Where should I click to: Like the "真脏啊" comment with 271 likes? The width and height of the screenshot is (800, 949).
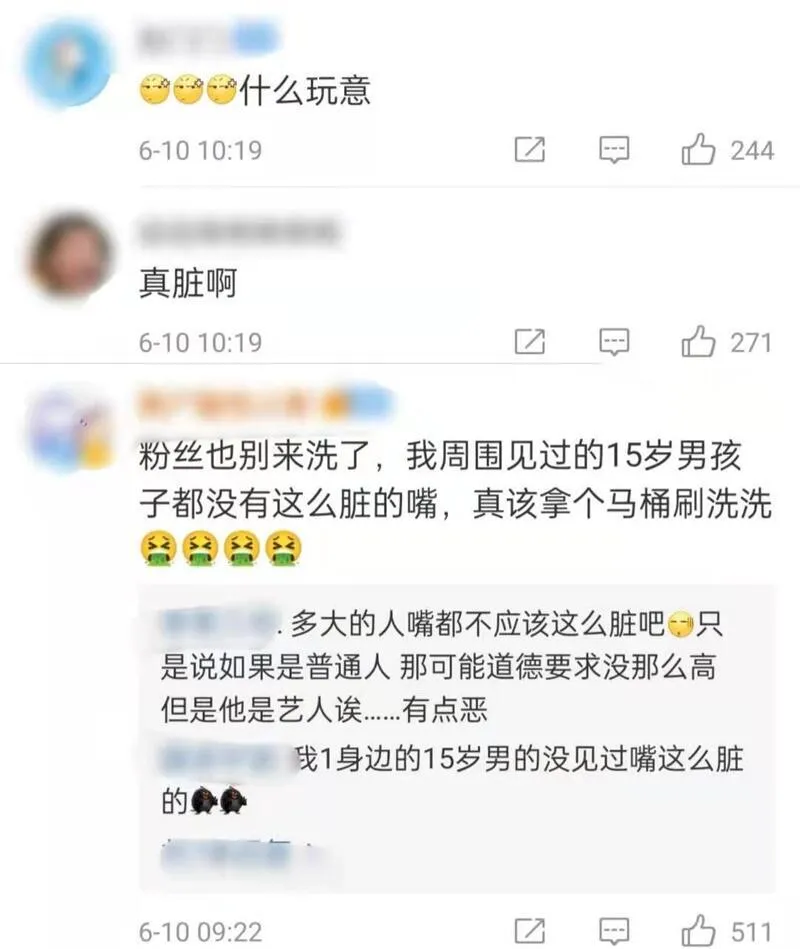[x=698, y=342]
